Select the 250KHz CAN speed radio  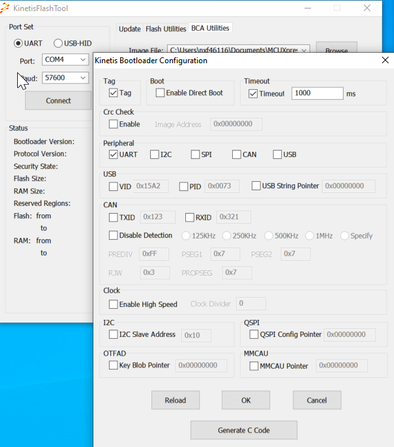tap(226, 236)
